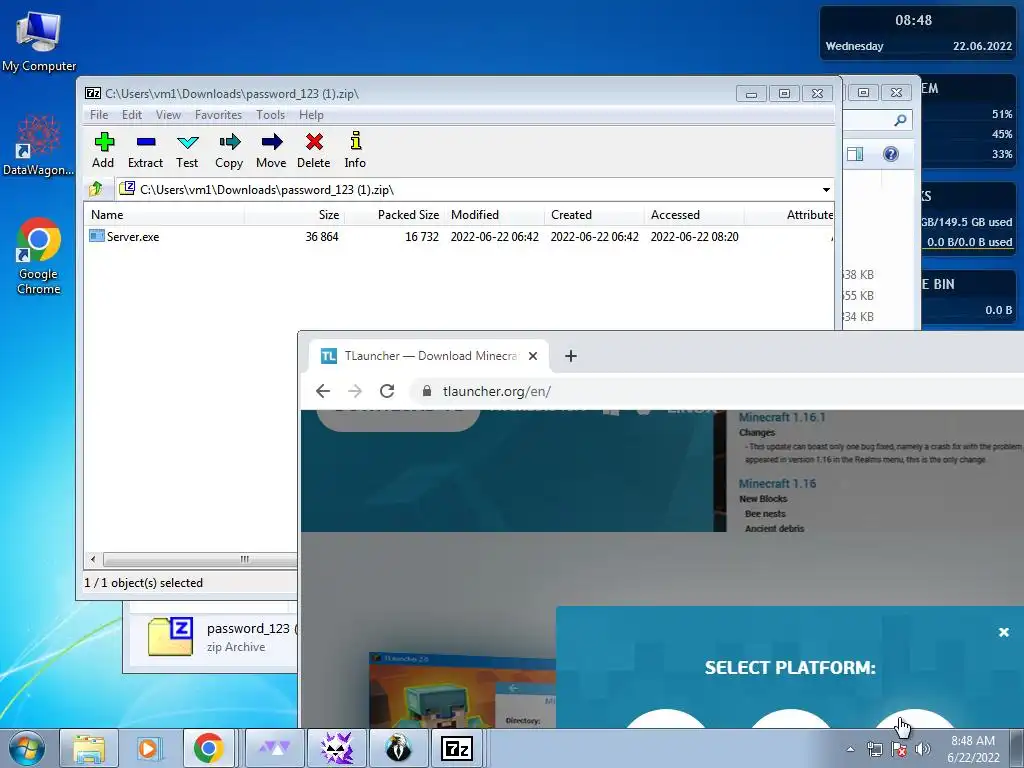The width and height of the screenshot is (1024, 768).
Task: Close the Select Platform popup
Action: tap(1004, 632)
